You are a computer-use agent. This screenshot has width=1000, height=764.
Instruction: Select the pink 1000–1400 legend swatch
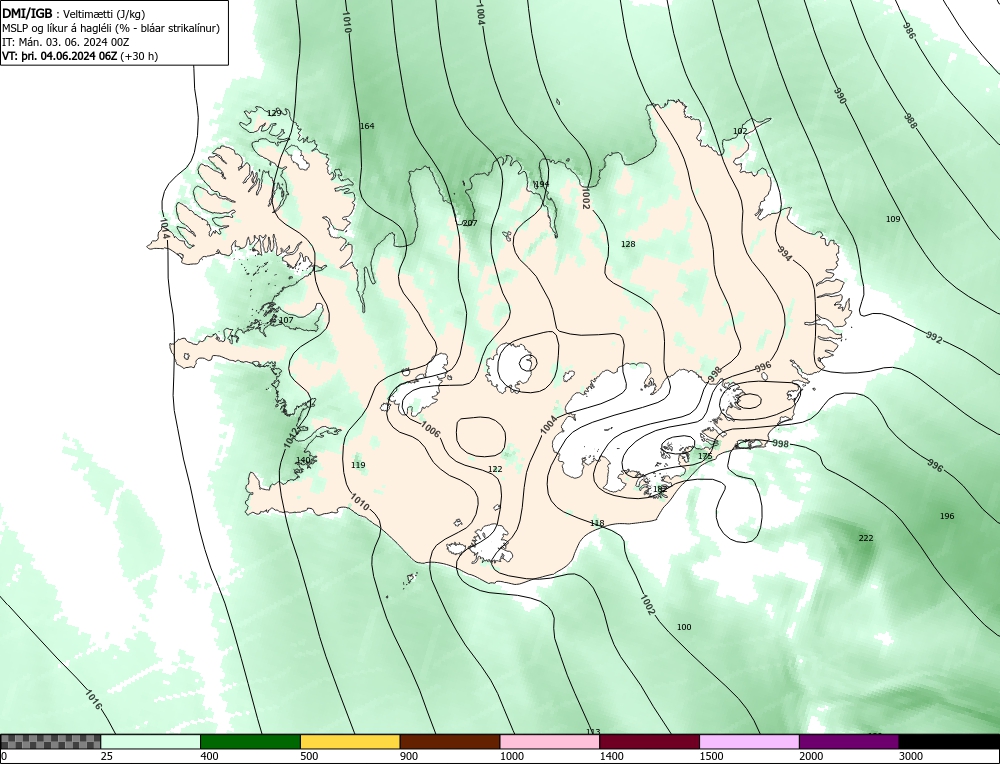tap(550, 742)
